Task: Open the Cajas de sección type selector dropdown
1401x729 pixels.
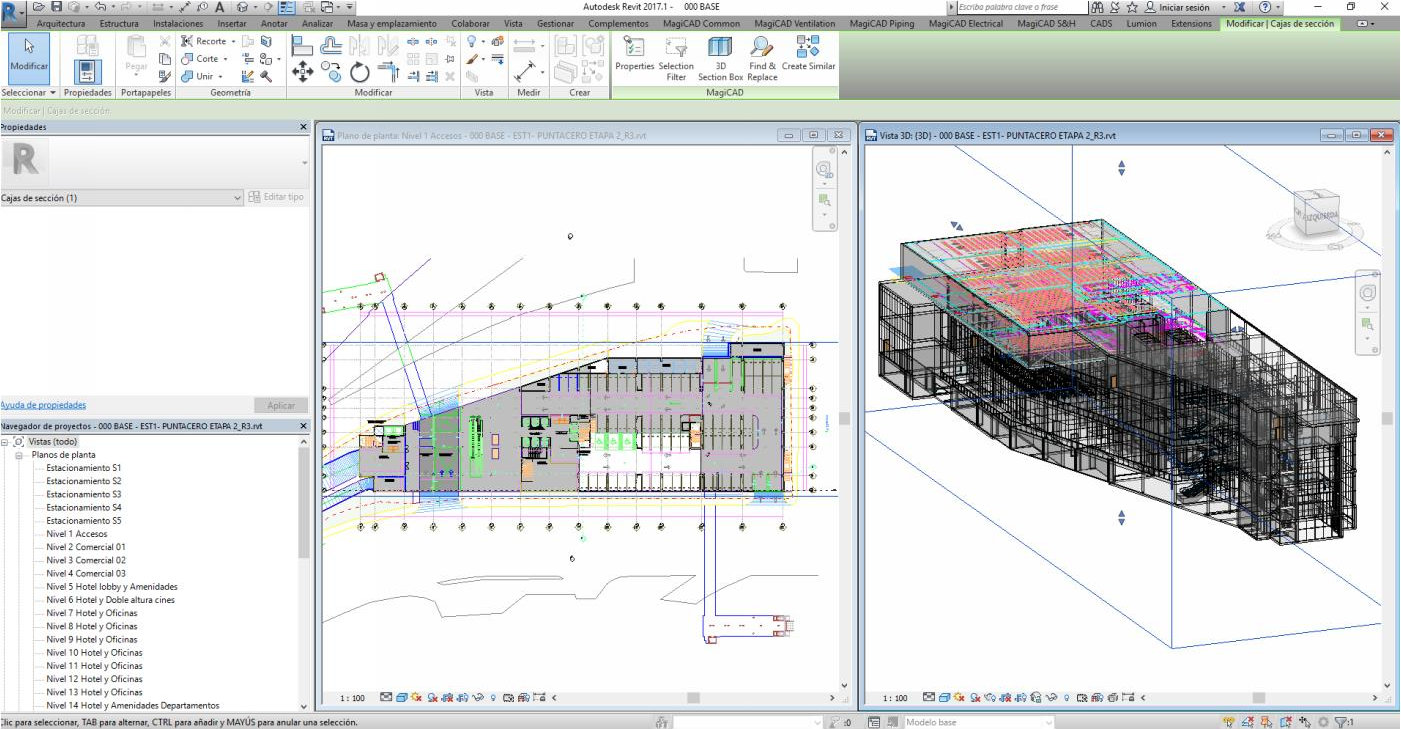Action: pos(237,198)
